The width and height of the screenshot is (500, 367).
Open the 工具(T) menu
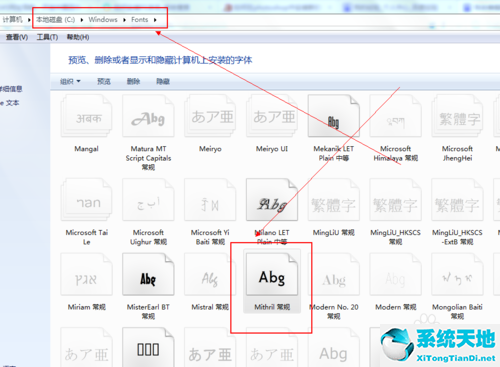[x=47, y=37]
